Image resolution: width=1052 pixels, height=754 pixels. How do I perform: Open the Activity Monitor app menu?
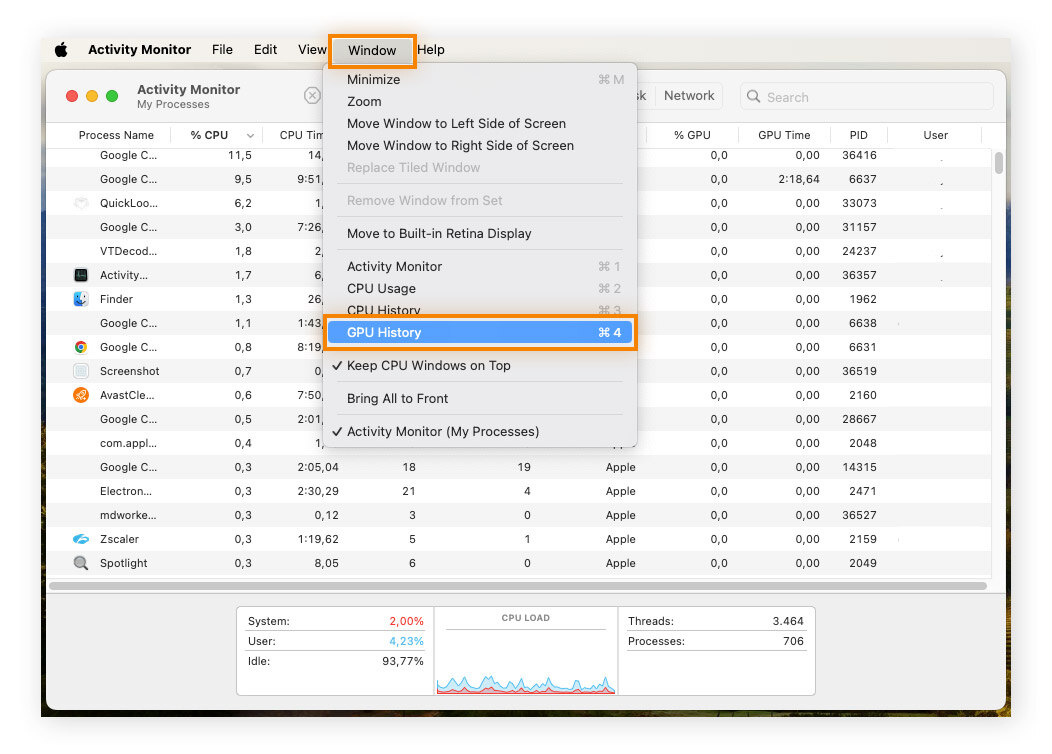coord(140,50)
